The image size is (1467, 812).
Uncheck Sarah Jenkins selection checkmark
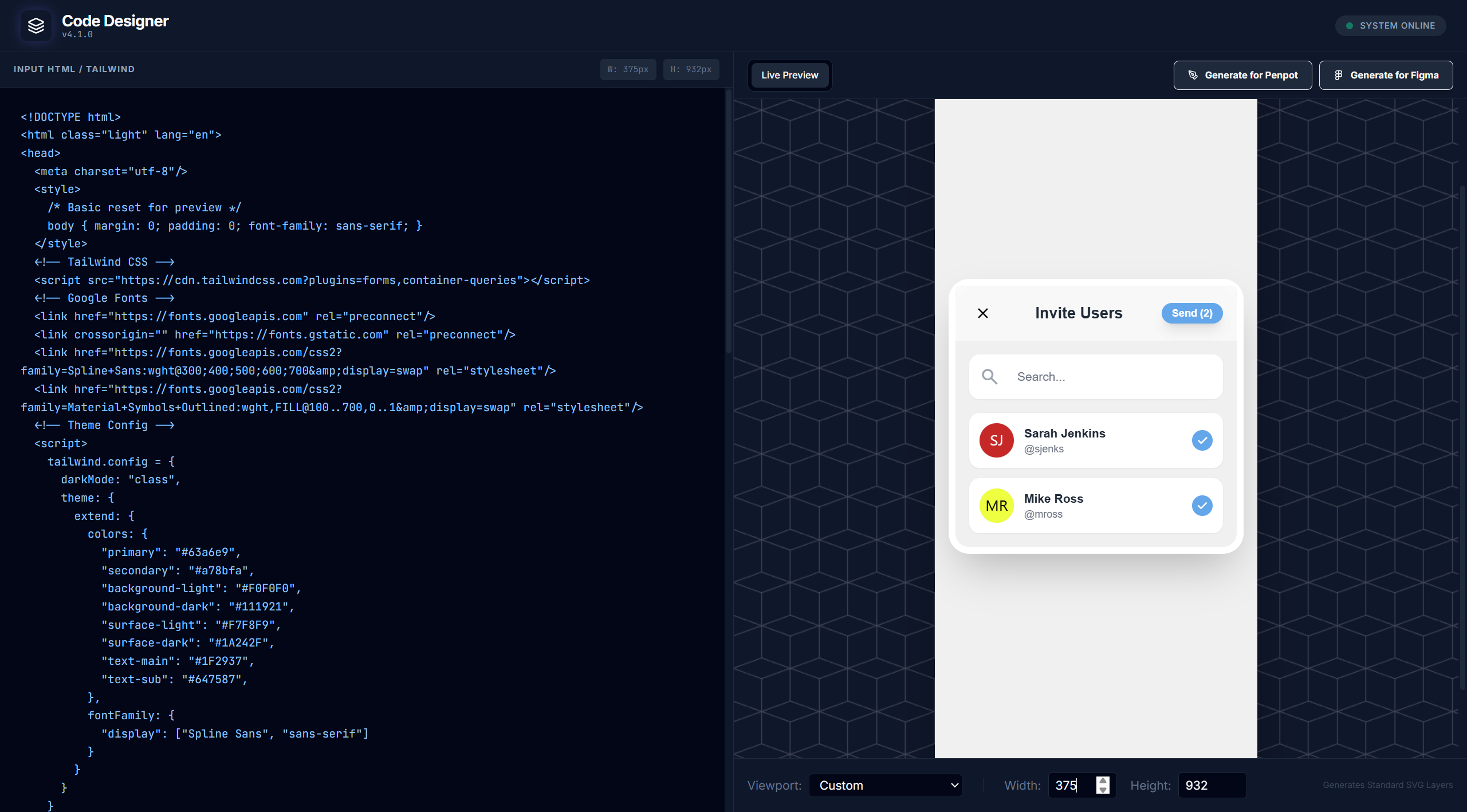click(1202, 440)
